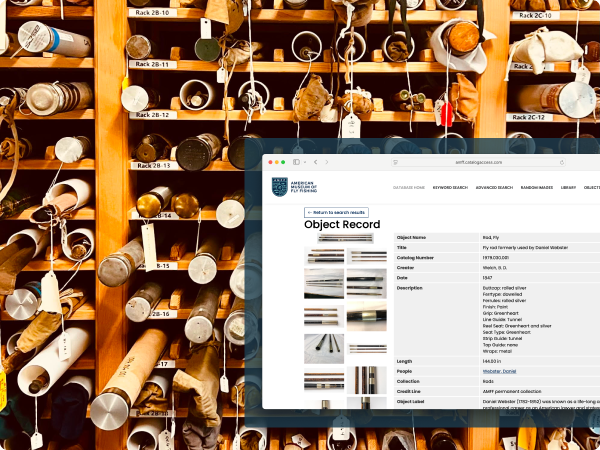
Task: View the angled rod tips thumbnail
Action: pyautogui.click(x=324, y=348)
